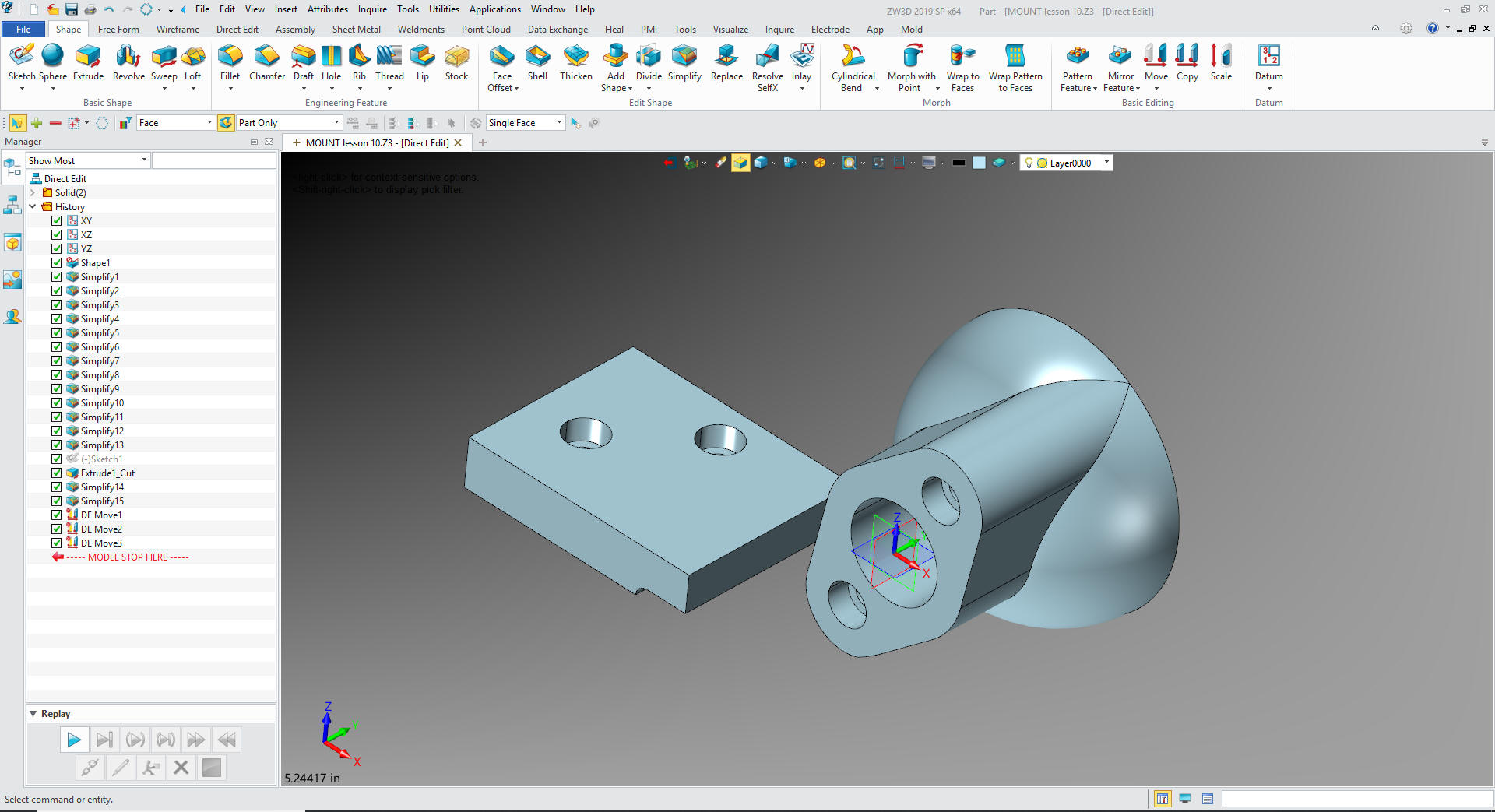Toggle the Simplify7 checkbox

pos(57,360)
